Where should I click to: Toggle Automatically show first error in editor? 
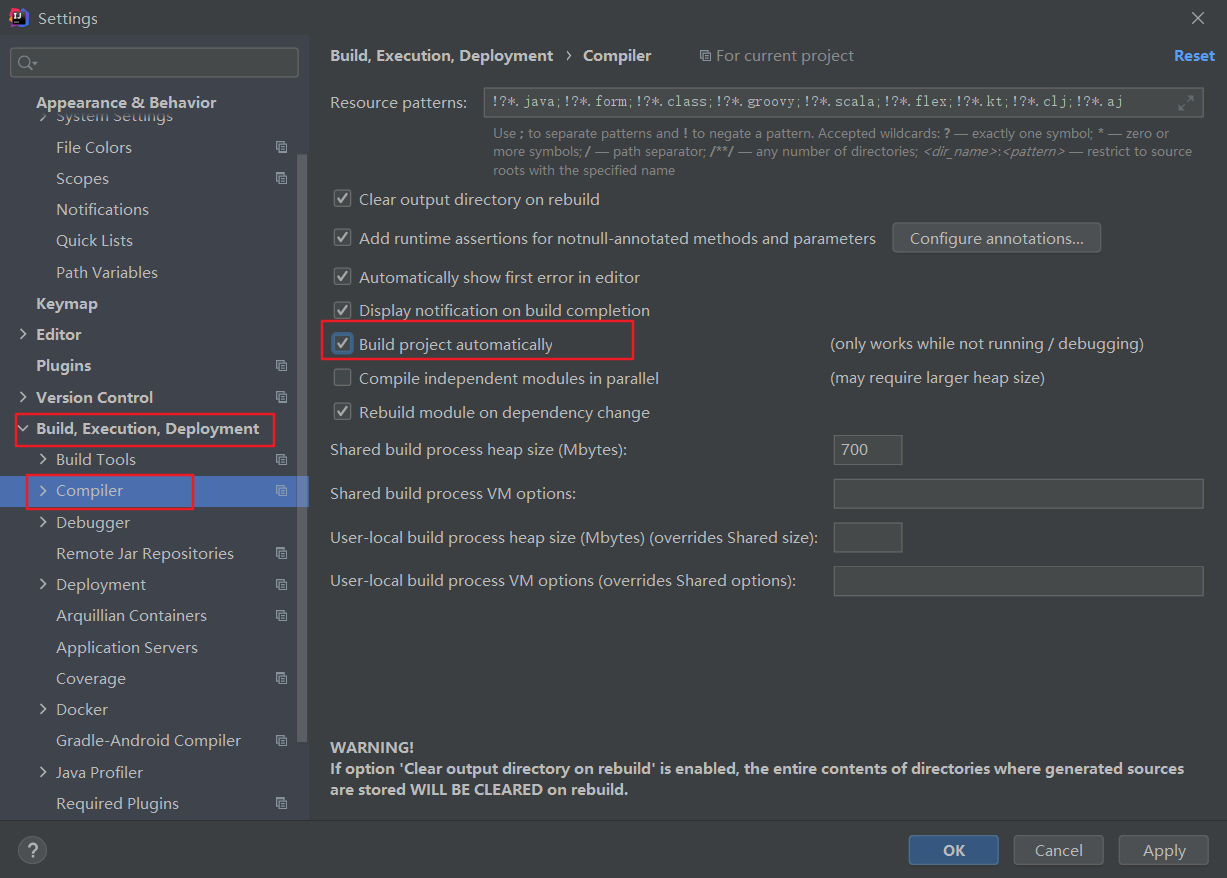(342, 277)
